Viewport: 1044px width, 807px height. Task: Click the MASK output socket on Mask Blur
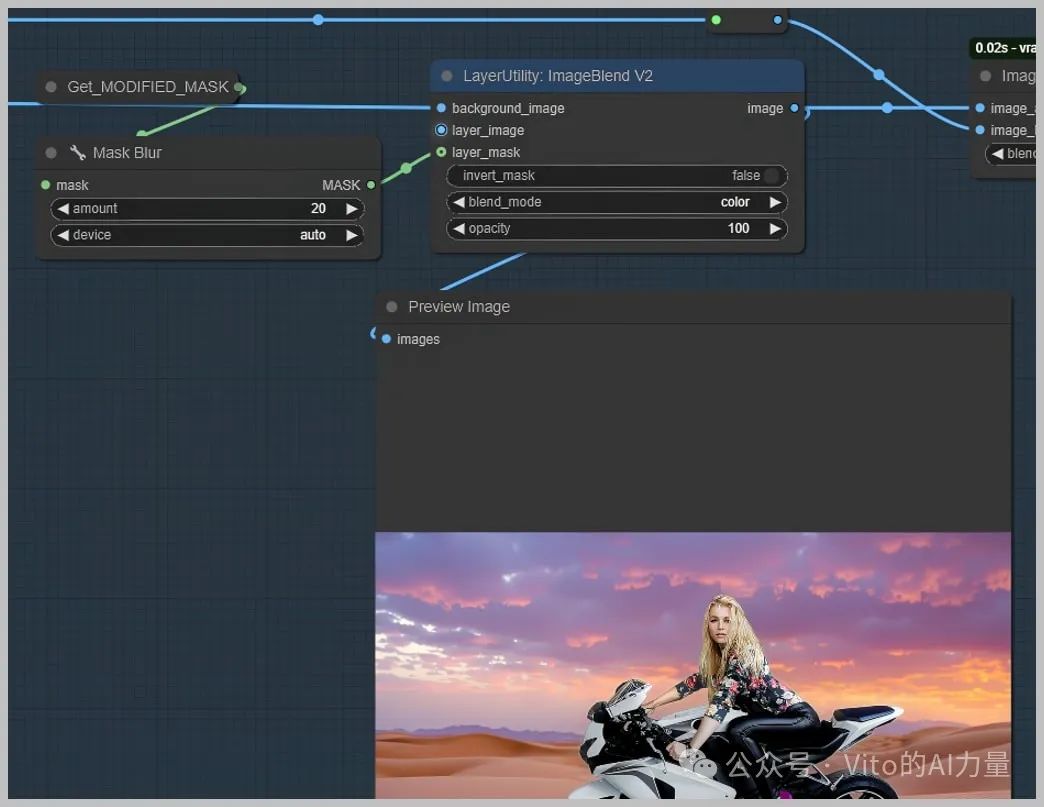pyautogui.click(x=371, y=184)
